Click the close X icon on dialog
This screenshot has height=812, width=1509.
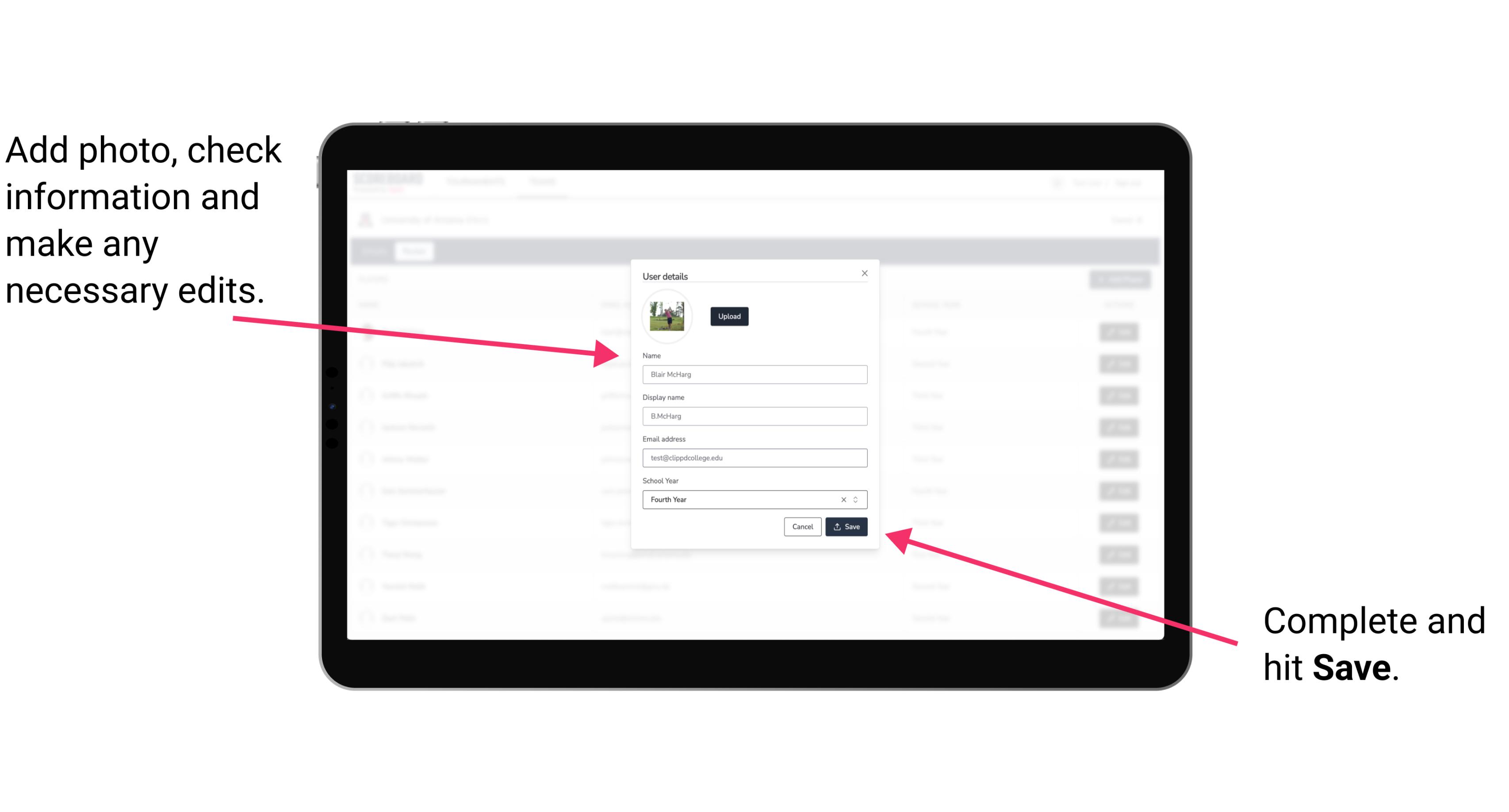(865, 273)
